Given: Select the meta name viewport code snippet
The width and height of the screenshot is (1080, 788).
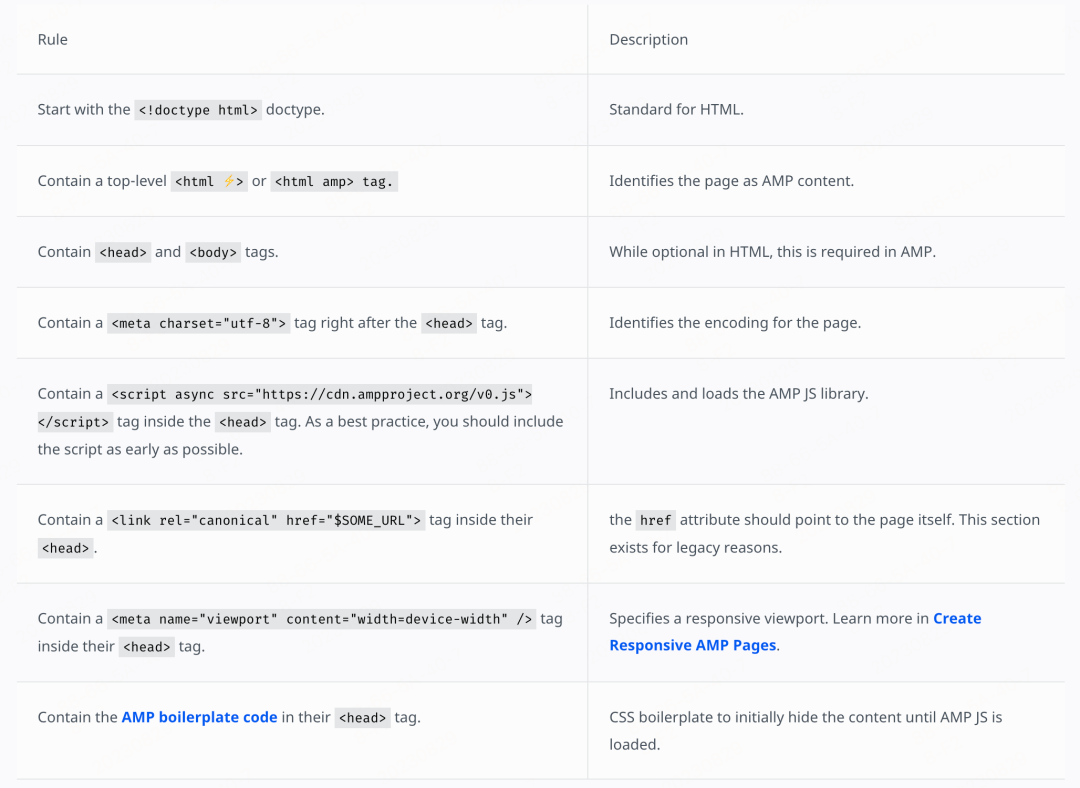Looking at the screenshot, I should 322,619.
